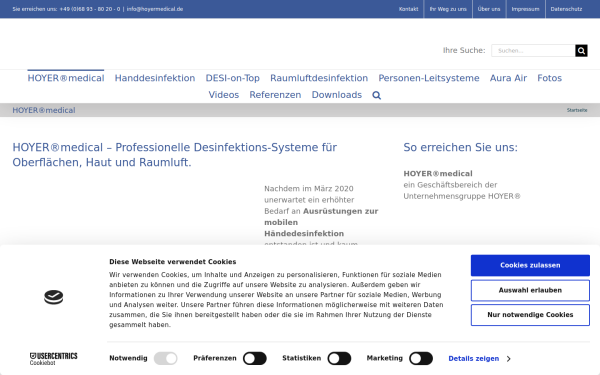Click the Cookiebot checkmark logo
The width and height of the screenshot is (600, 375).
pos(54,297)
